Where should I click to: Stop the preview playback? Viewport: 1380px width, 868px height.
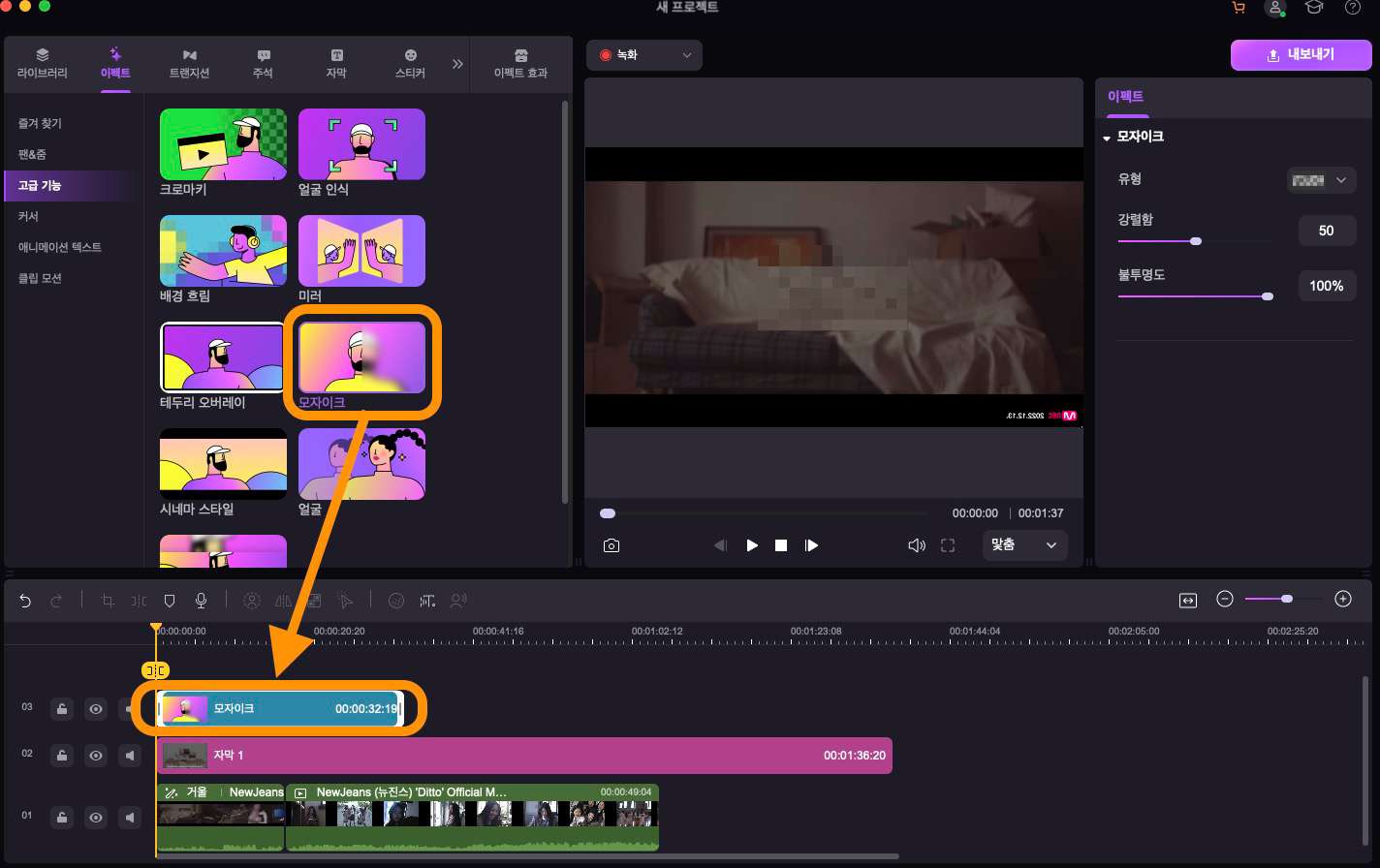pos(781,545)
